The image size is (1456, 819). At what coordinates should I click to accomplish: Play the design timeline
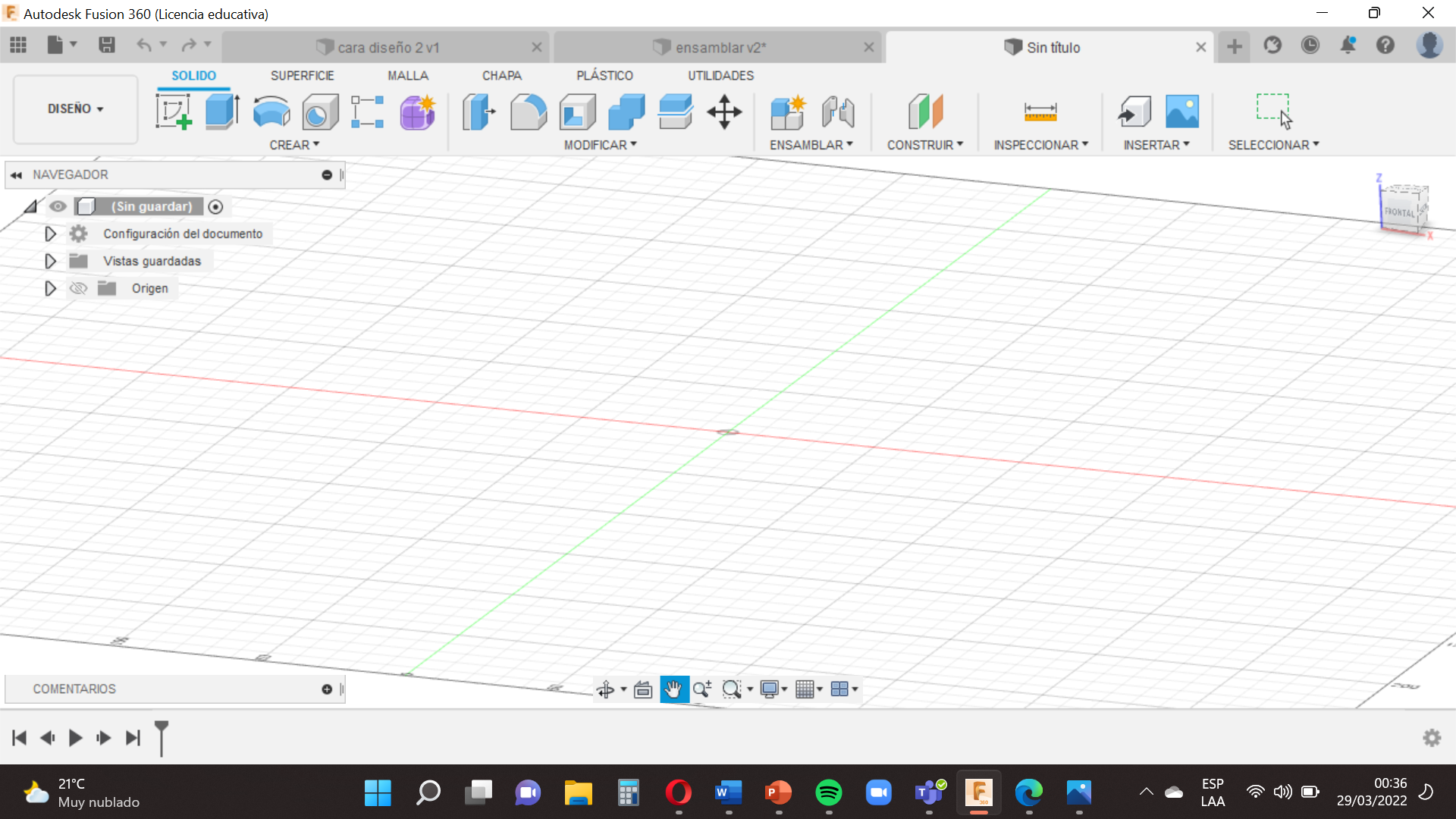tap(75, 738)
